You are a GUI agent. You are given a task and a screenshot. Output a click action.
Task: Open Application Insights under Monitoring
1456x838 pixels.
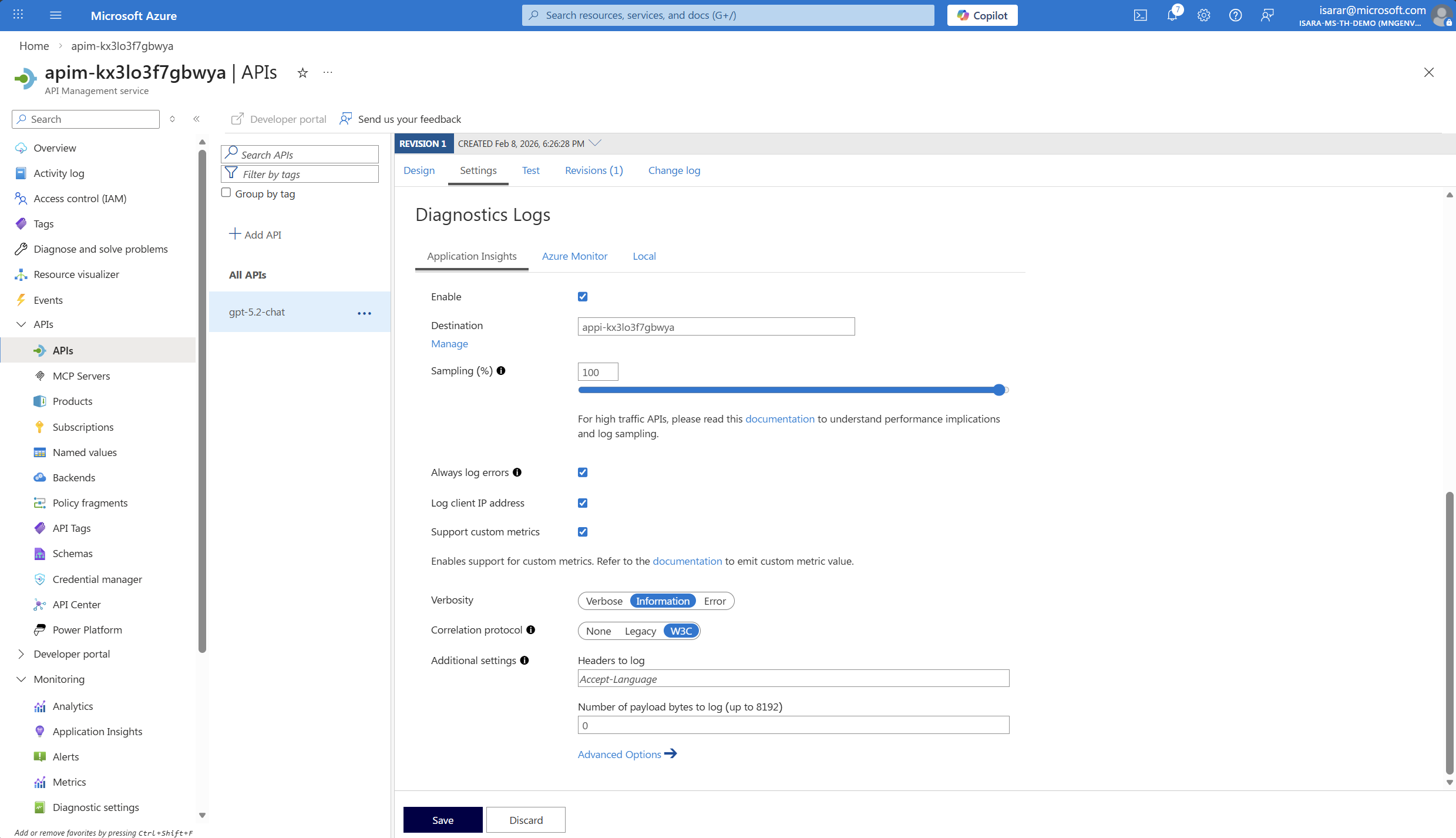pyautogui.click(x=97, y=732)
